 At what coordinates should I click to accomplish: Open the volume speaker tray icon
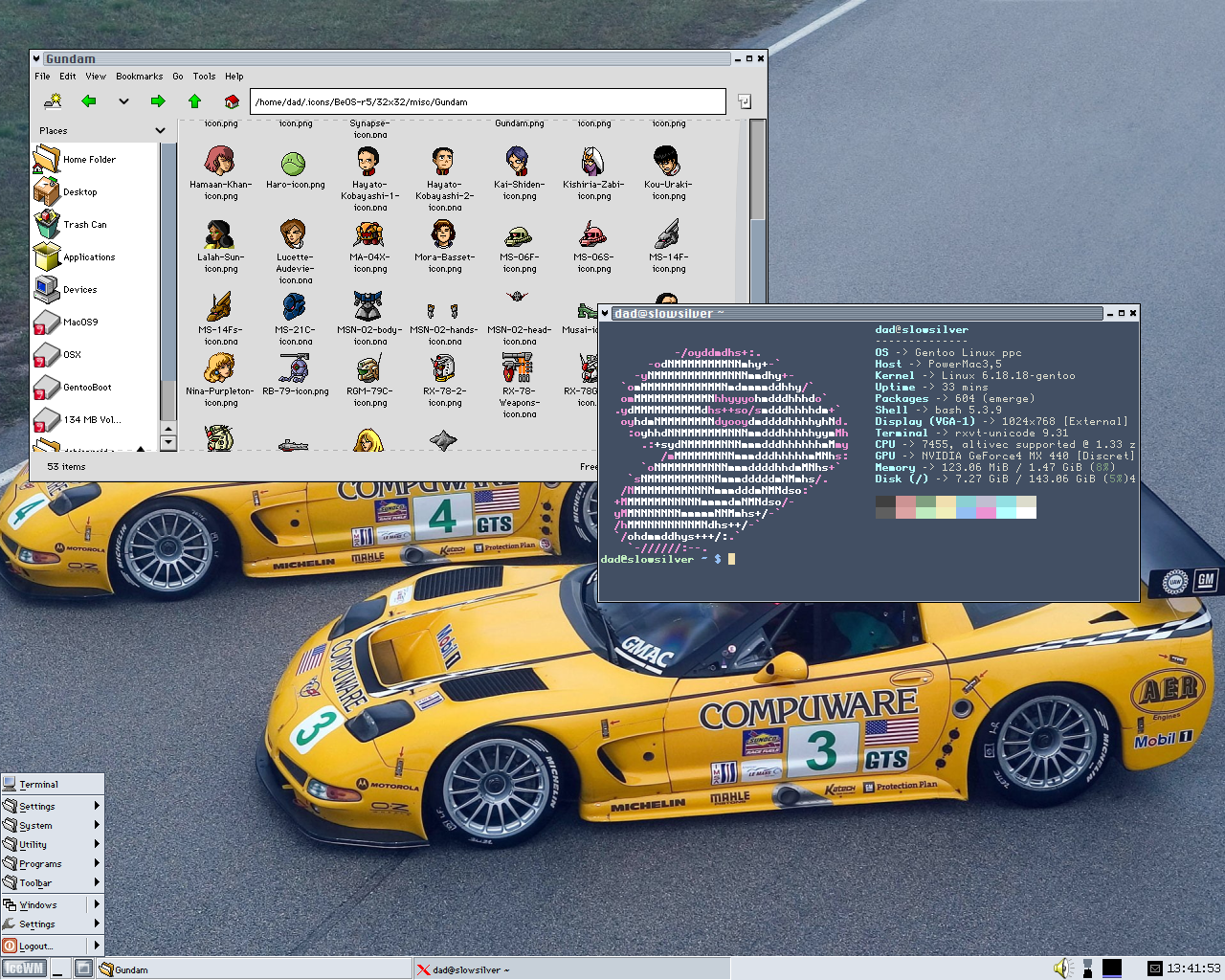pos(1063,969)
